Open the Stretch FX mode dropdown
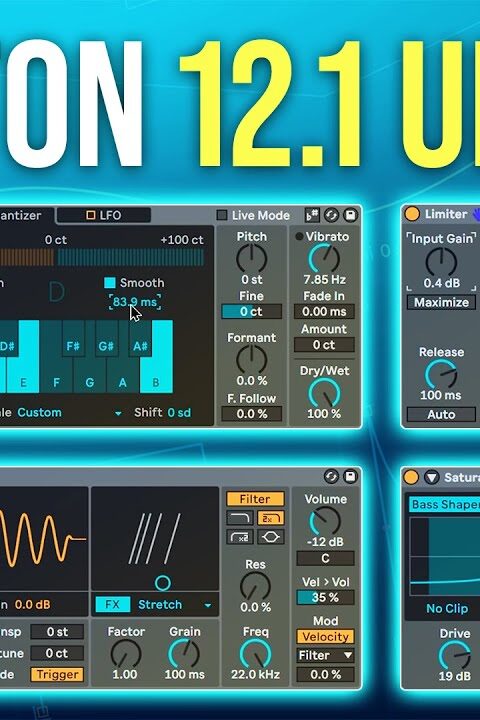480x720 pixels. [175, 605]
